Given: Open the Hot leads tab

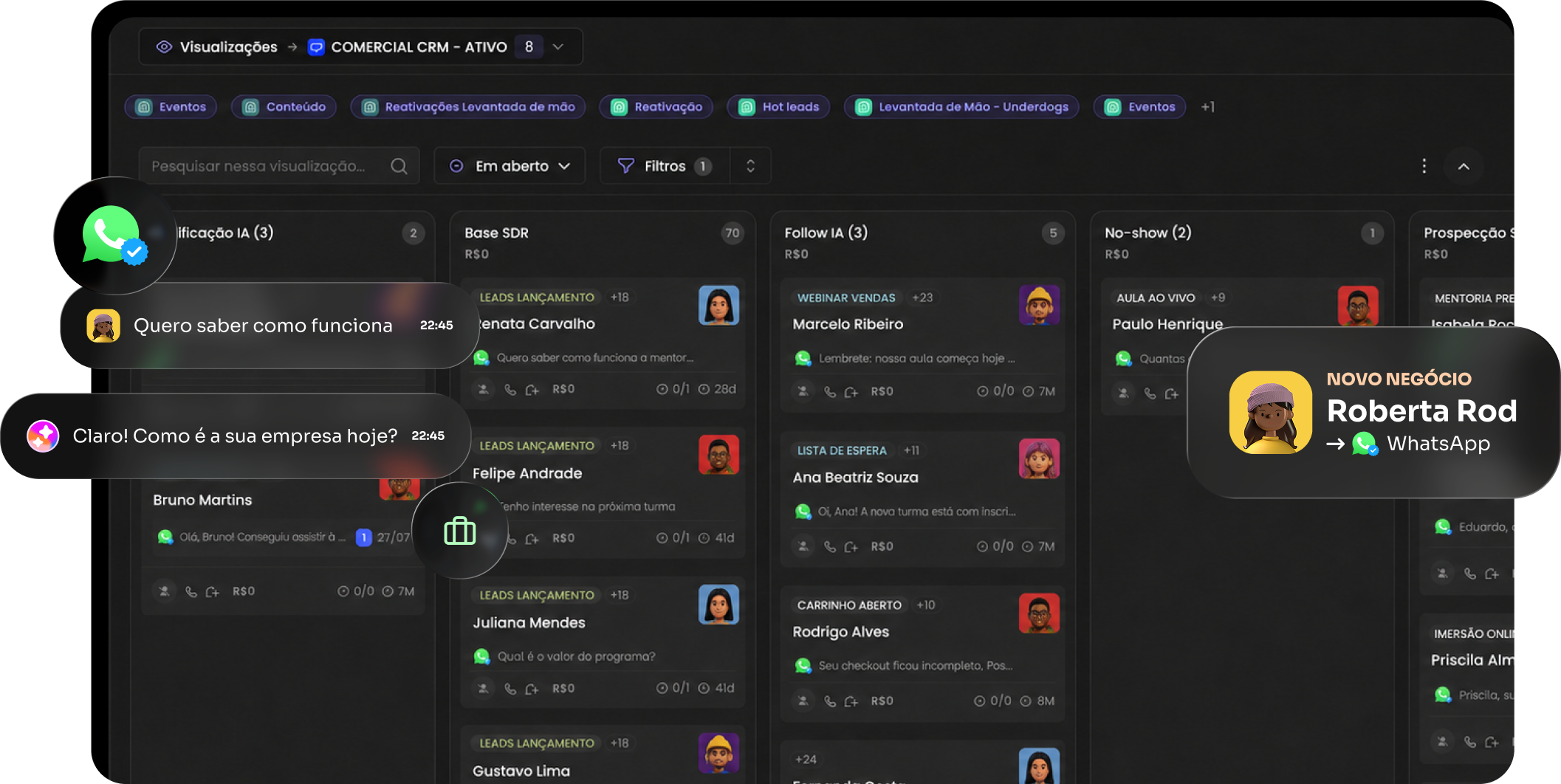Looking at the screenshot, I should click(778, 107).
